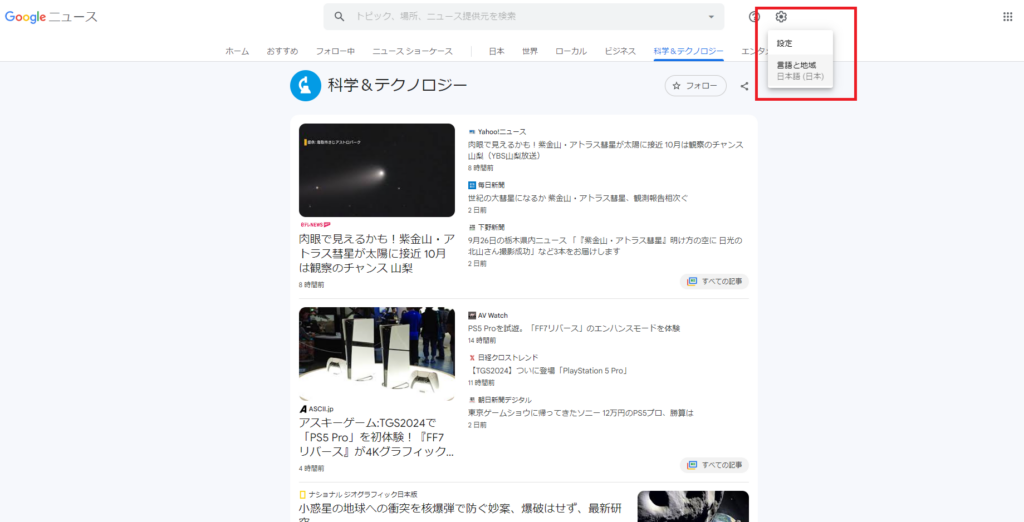
Task: Open the PS5 Pro story thumbnail
Action: pos(377,354)
